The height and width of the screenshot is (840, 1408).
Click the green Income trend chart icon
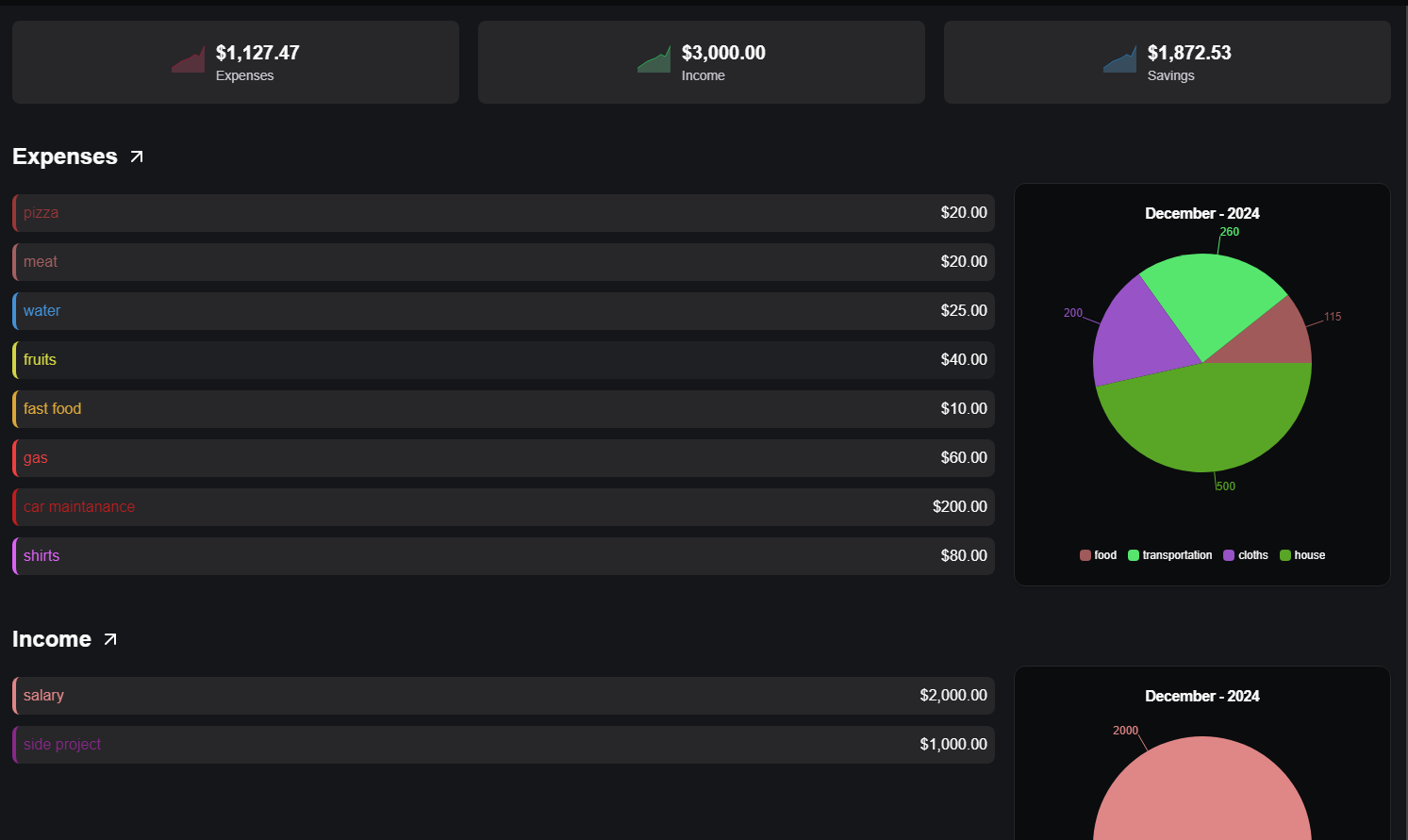pyautogui.click(x=654, y=59)
